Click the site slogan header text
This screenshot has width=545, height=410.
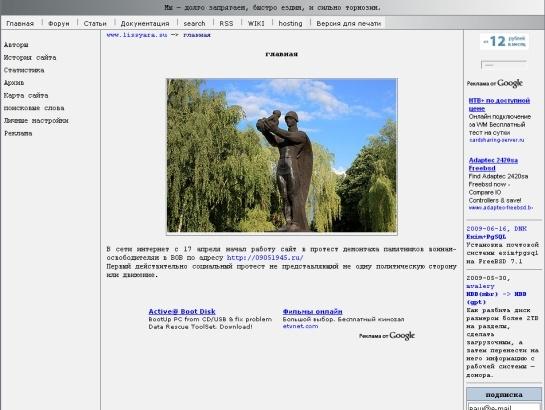click(x=272, y=7)
